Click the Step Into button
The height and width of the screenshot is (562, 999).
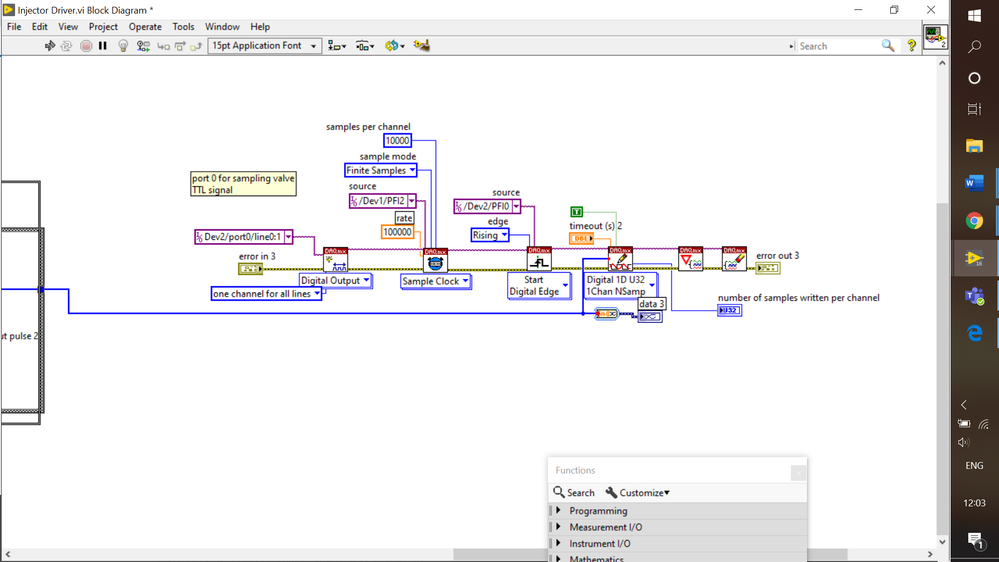(x=164, y=46)
